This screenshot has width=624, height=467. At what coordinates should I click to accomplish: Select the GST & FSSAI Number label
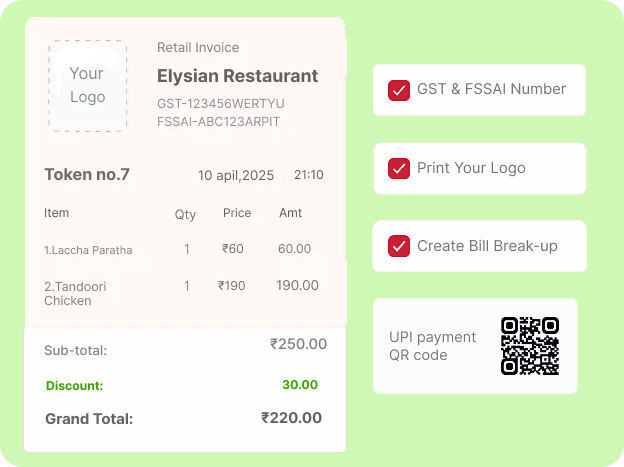pos(491,89)
